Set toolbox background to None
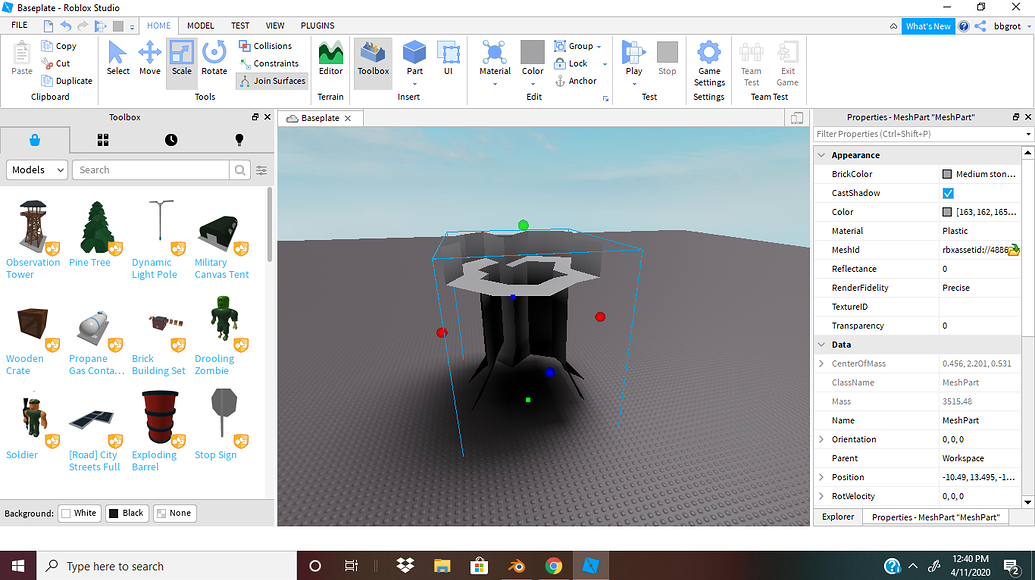Image resolution: width=1035 pixels, height=580 pixels. pyautogui.click(x=174, y=513)
